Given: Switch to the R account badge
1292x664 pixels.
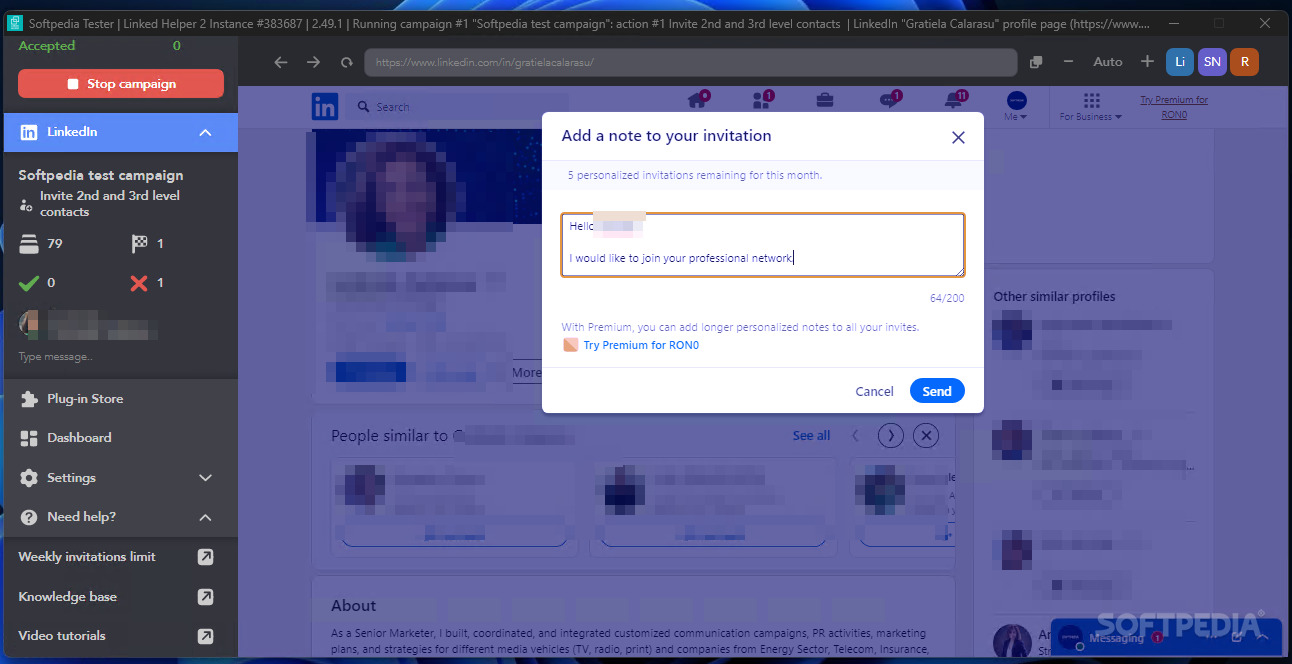Looking at the screenshot, I should point(1244,62).
